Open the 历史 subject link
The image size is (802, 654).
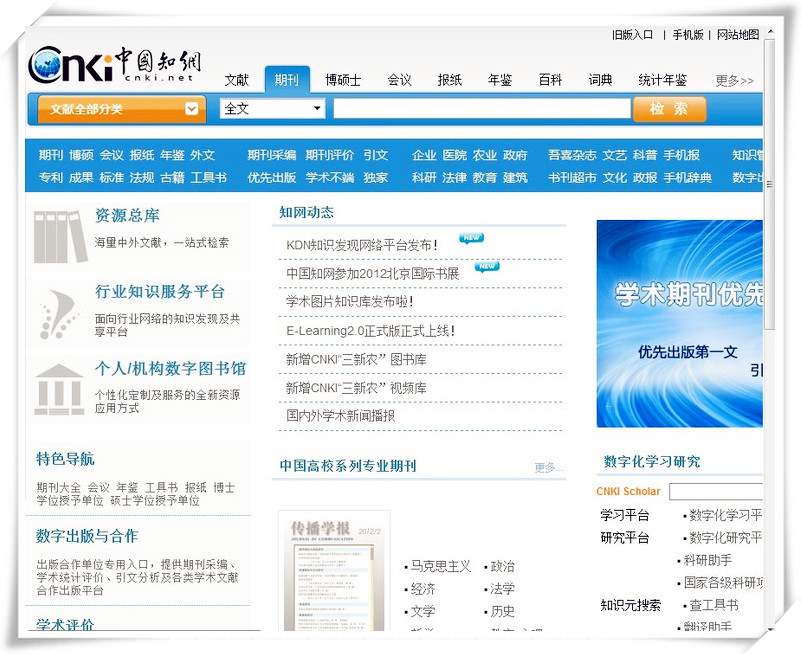point(502,611)
